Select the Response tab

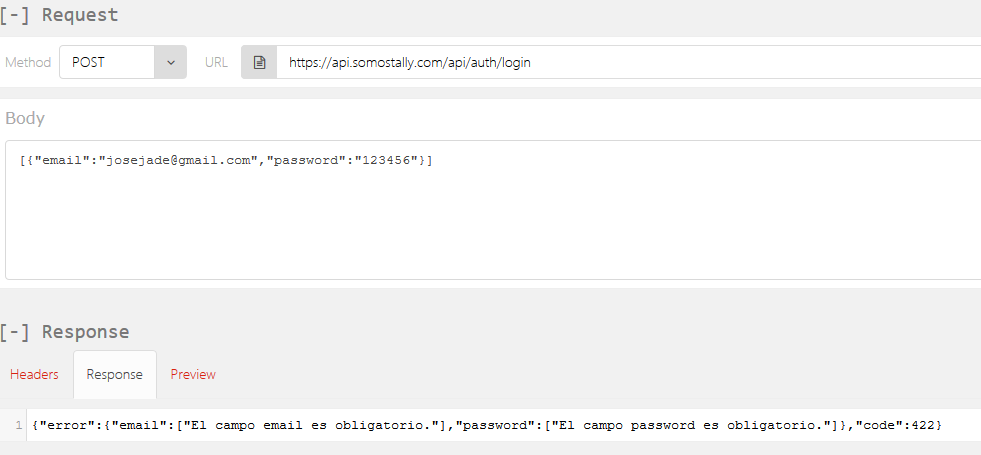(x=114, y=374)
